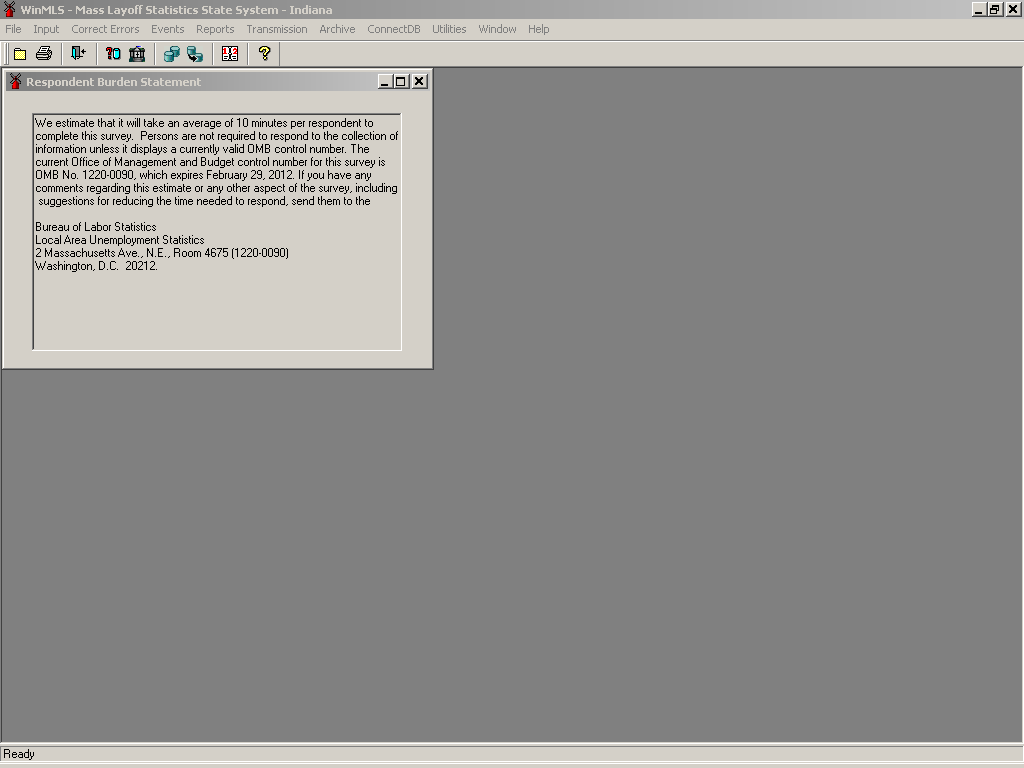Image resolution: width=1024 pixels, height=768 pixels.
Task: Click the yellow question mark help icon
Action: tap(264, 54)
